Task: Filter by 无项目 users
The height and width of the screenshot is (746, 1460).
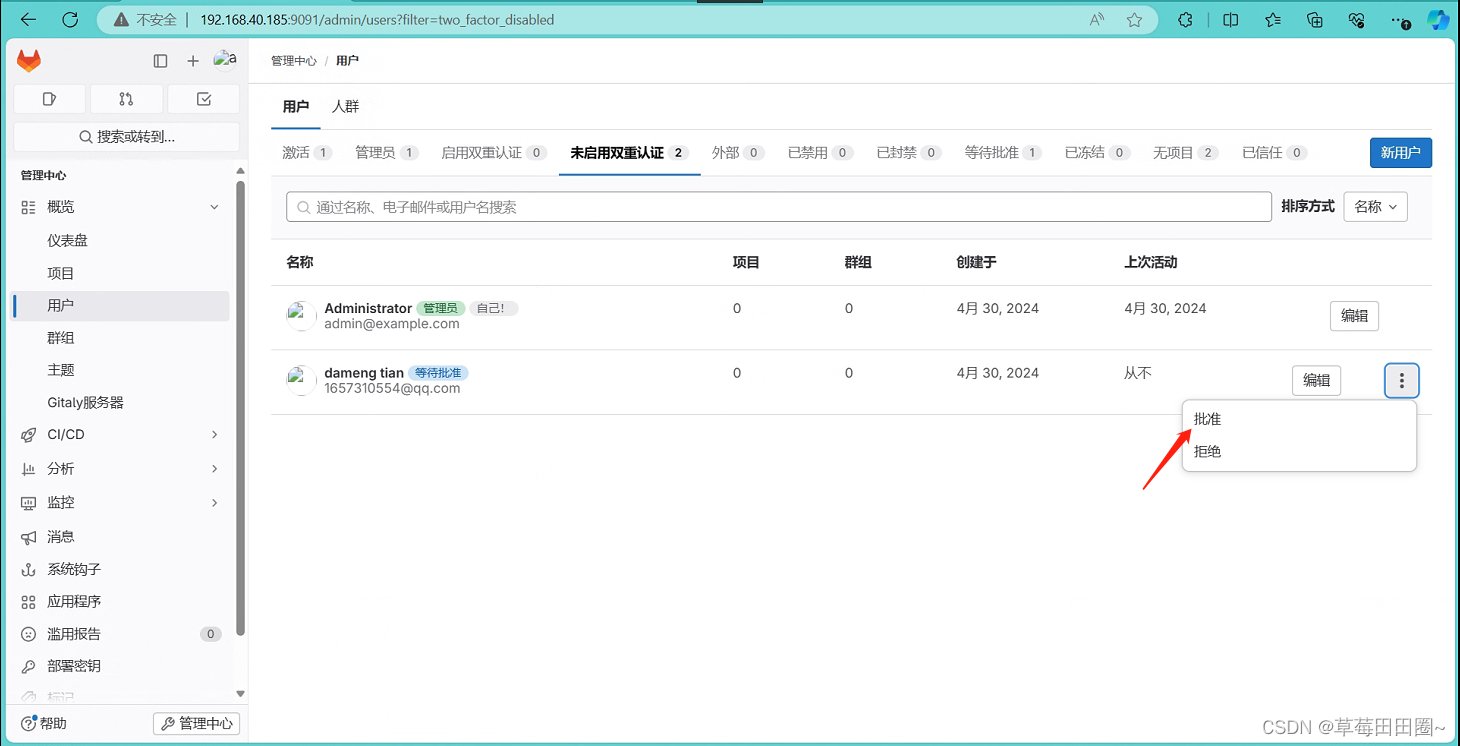Action: click(x=1185, y=153)
